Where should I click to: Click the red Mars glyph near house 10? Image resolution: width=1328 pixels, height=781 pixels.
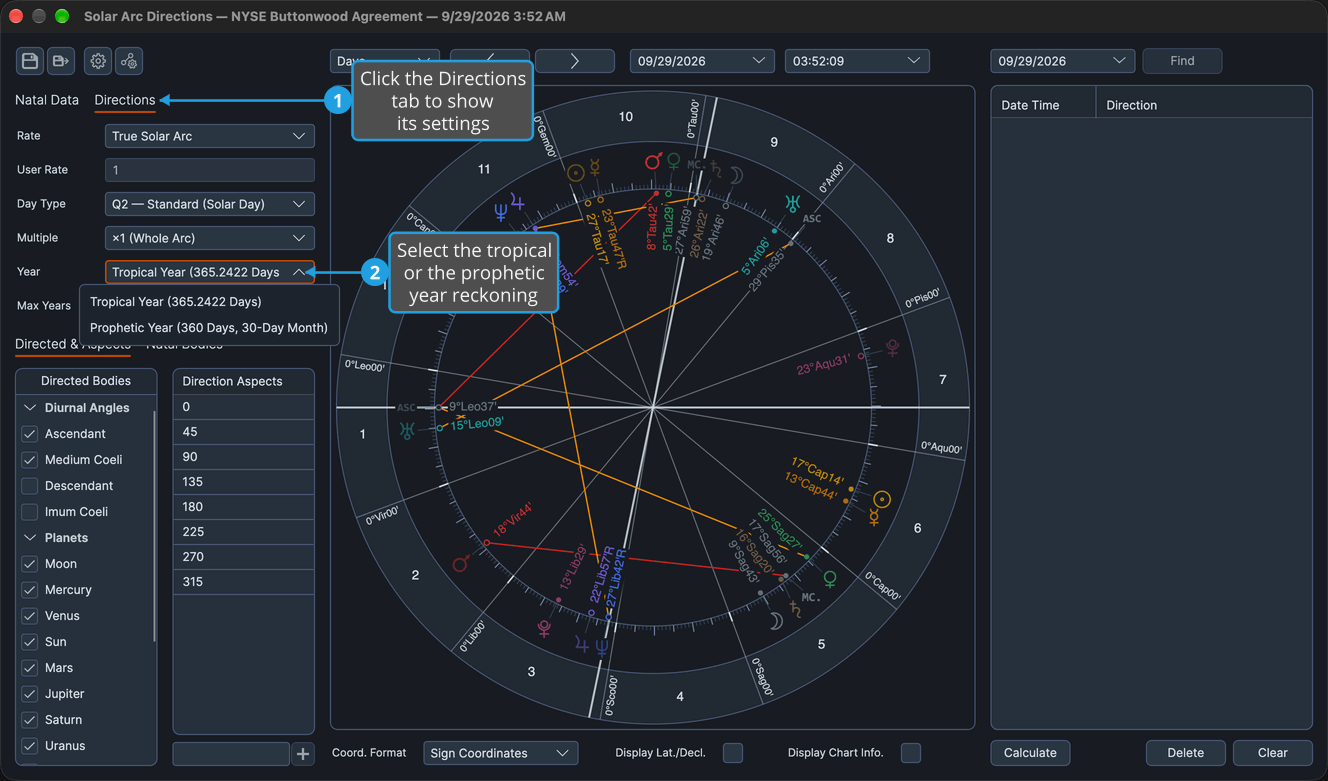653,161
